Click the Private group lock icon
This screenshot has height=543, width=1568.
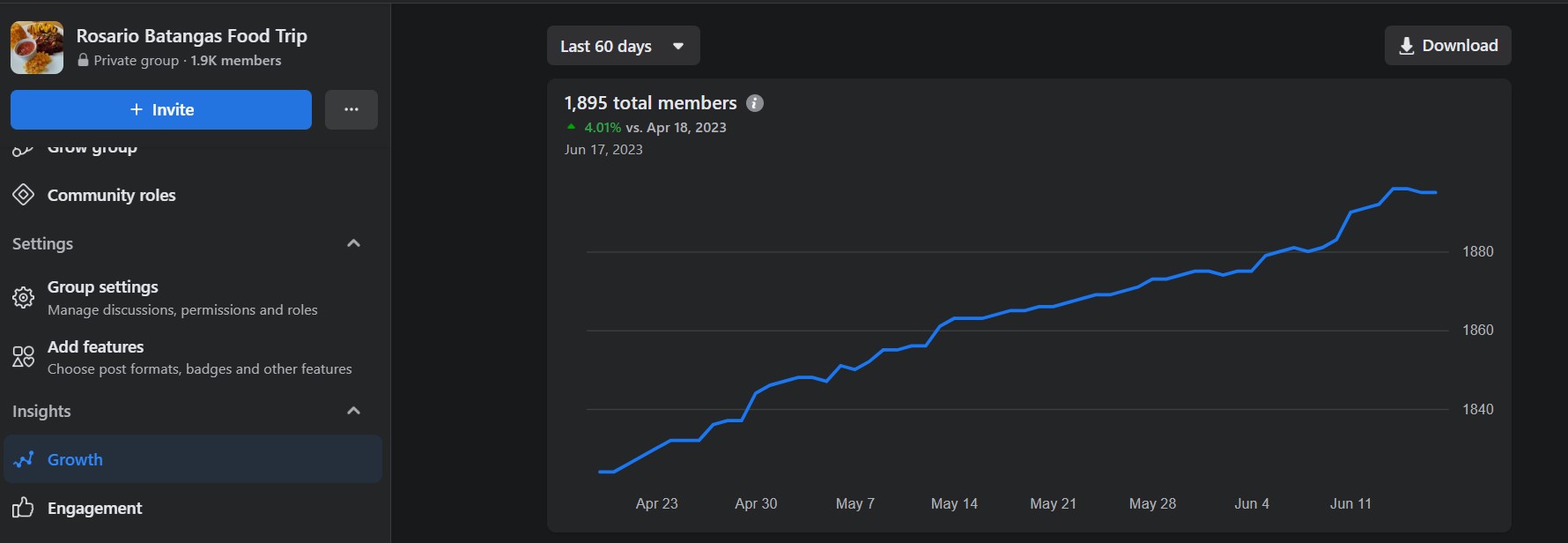tap(83, 61)
